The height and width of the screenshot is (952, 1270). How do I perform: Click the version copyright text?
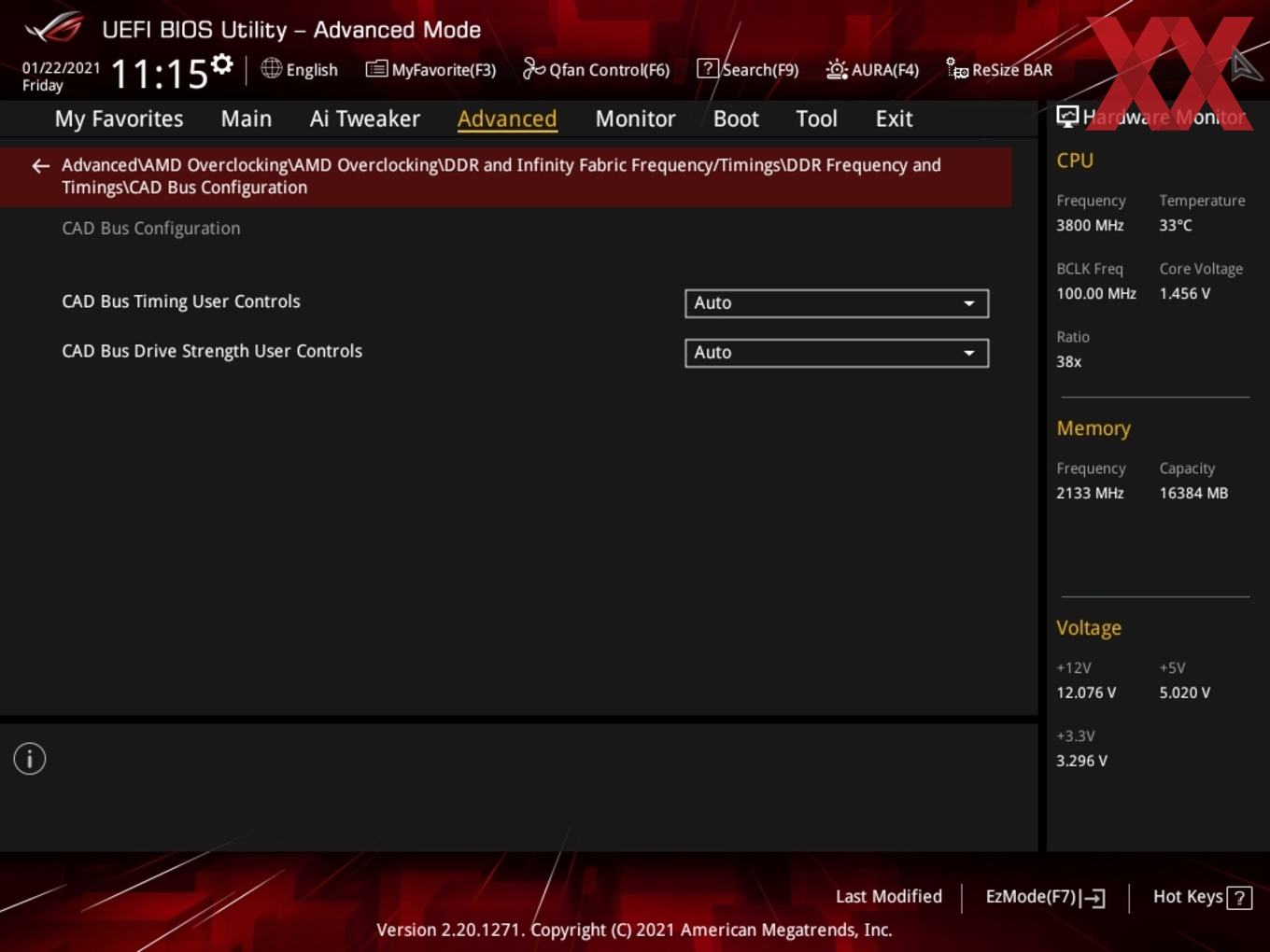point(634,930)
